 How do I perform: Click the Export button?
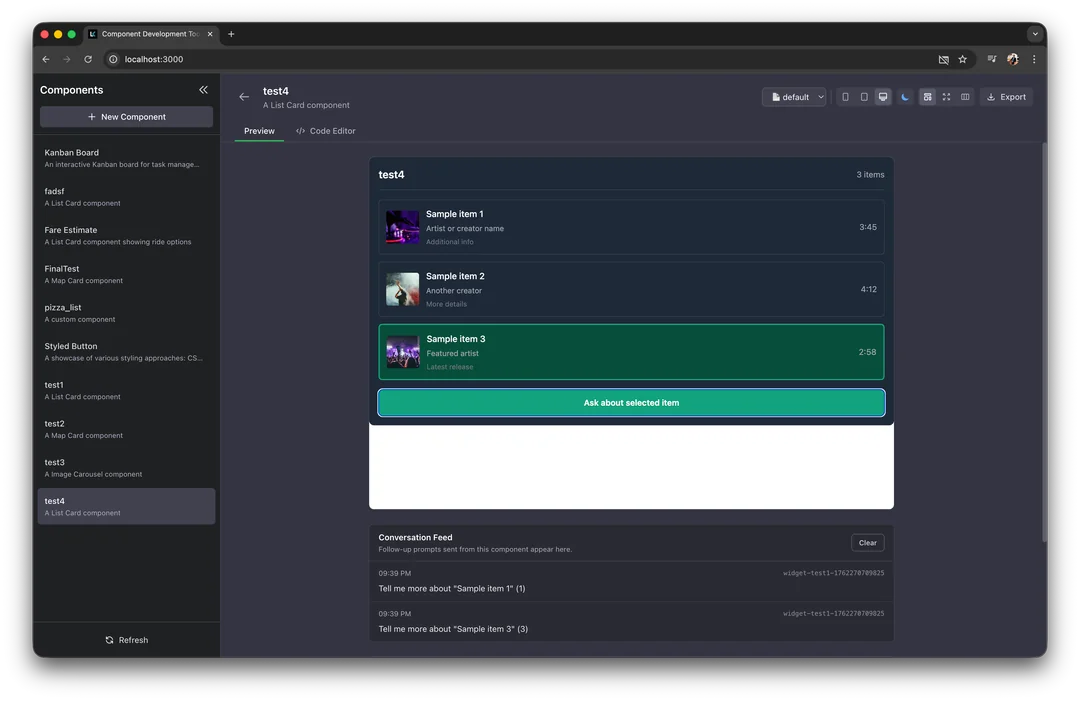[1006, 96]
